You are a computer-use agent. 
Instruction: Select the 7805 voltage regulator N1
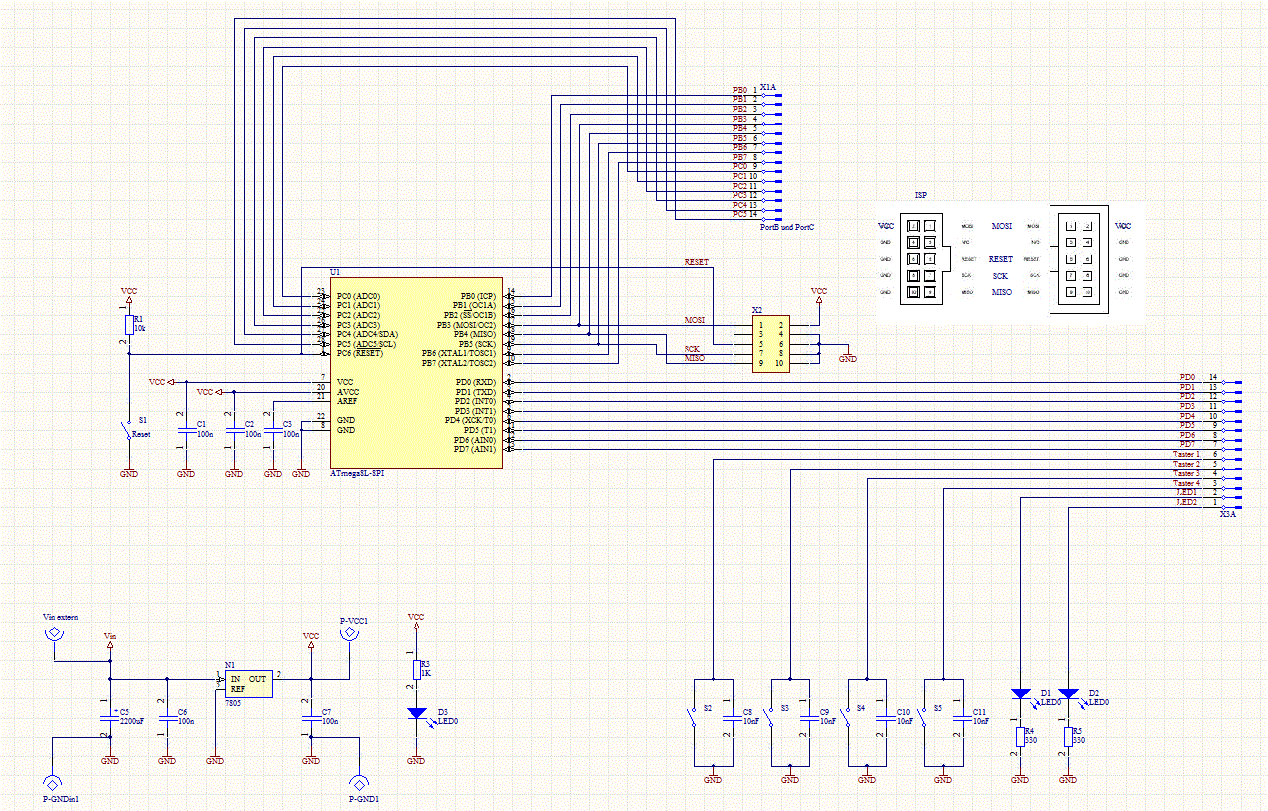pyautogui.click(x=248, y=684)
